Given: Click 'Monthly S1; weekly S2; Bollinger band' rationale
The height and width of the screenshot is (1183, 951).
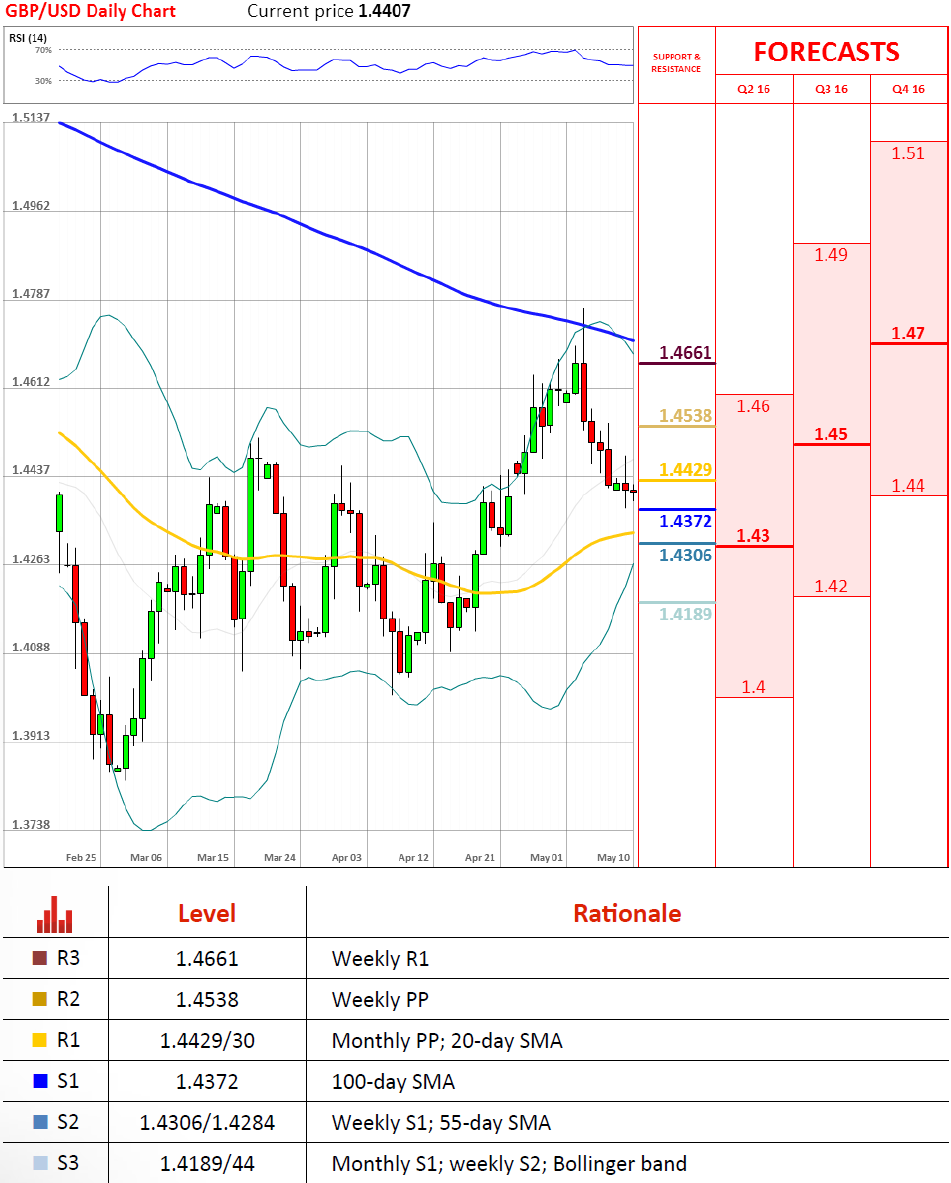Looking at the screenshot, I should point(509,1164).
